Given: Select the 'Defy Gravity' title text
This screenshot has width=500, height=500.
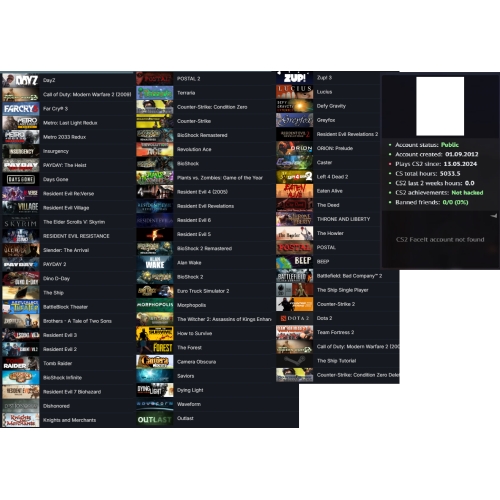Looking at the screenshot, I should tap(331, 106).
